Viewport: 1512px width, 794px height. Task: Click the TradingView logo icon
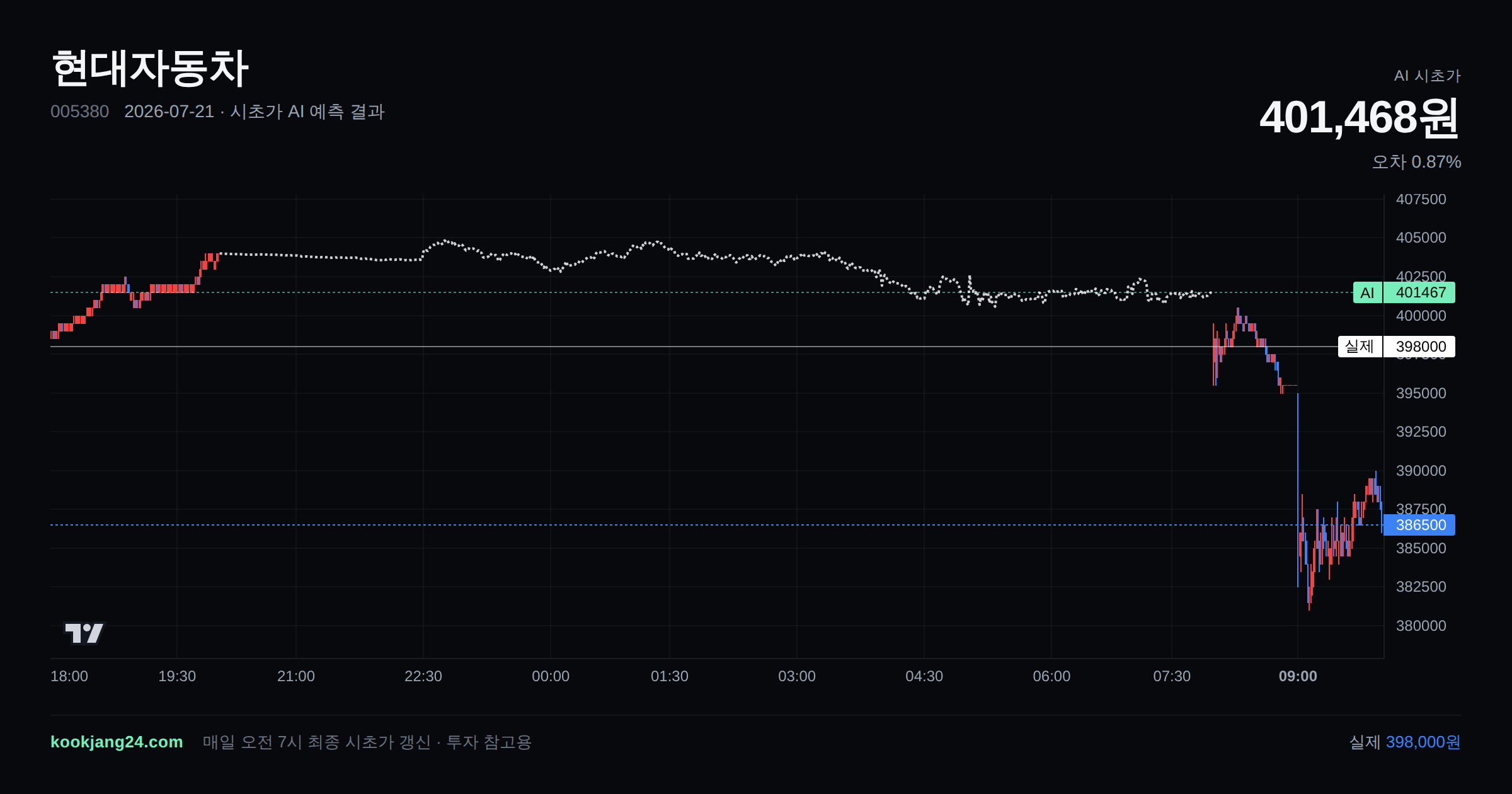[84, 633]
